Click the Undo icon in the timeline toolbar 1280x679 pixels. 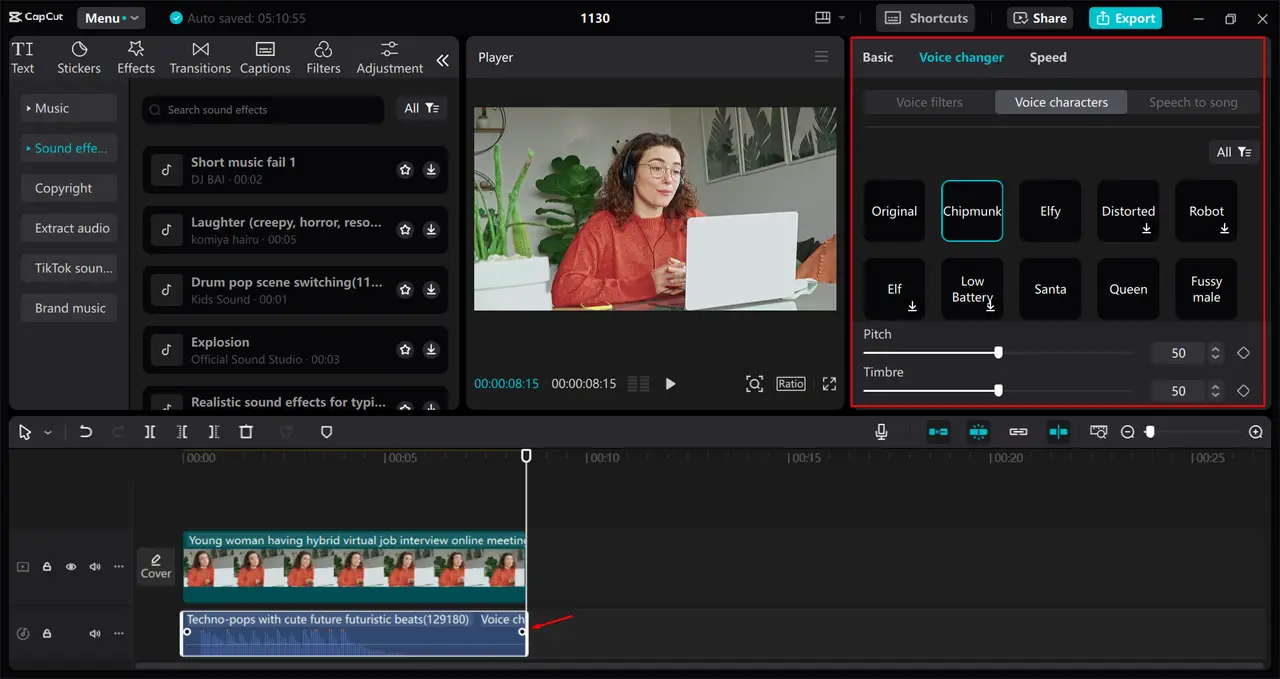[x=85, y=431]
